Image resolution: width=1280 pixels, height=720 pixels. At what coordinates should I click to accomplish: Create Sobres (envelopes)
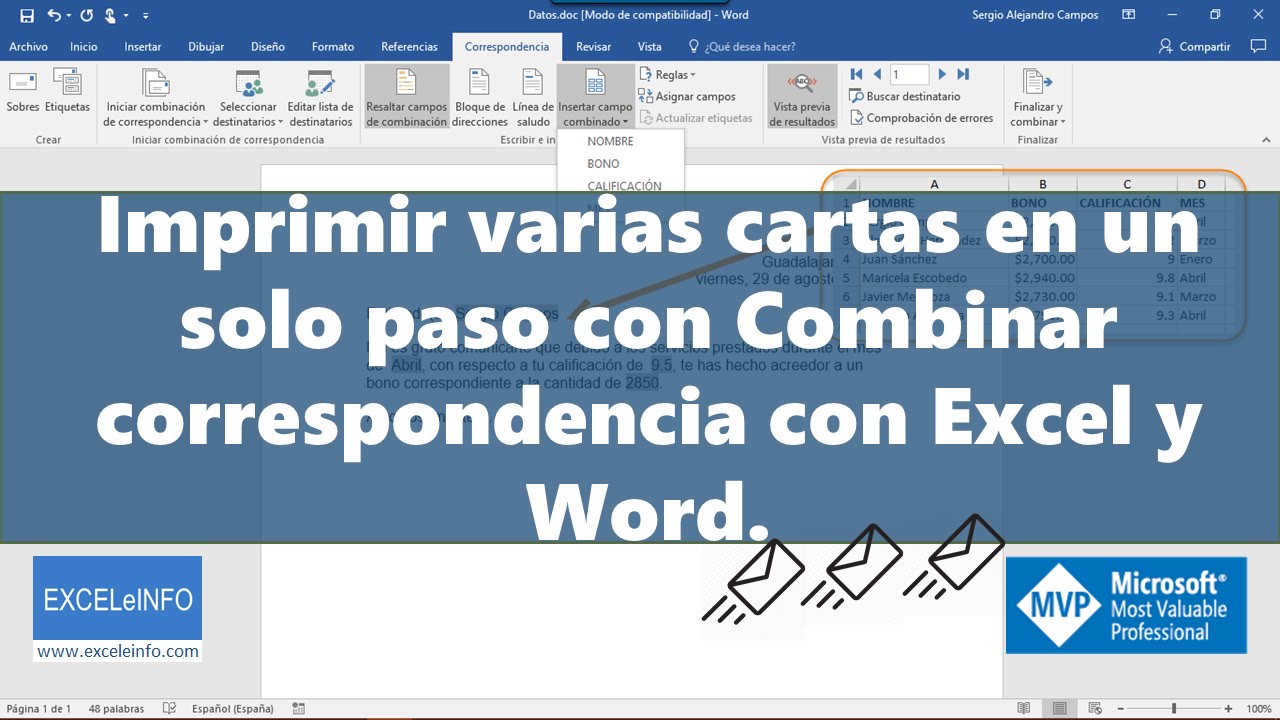pyautogui.click(x=22, y=92)
